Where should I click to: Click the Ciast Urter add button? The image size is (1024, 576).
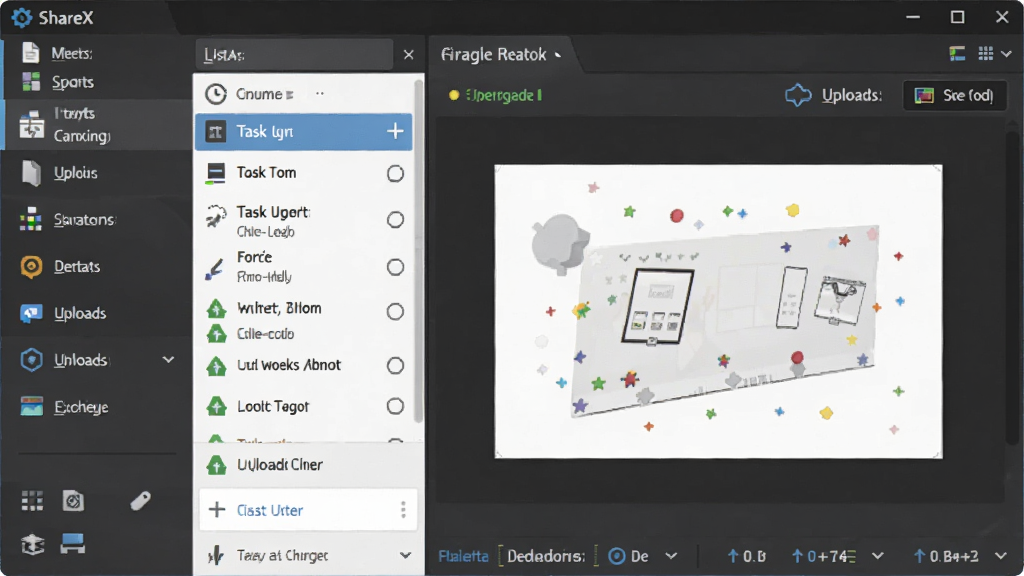click(x=217, y=509)
